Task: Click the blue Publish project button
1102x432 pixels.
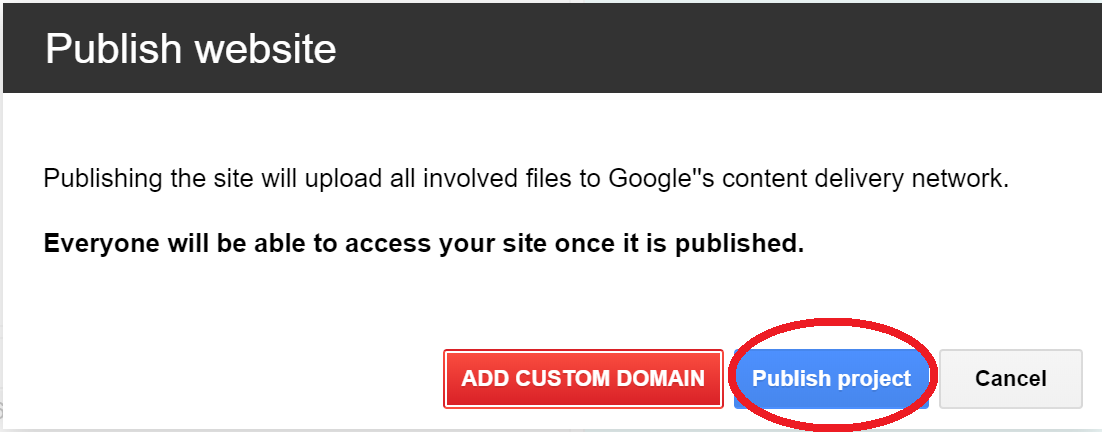Action: (x=831, y=379)
